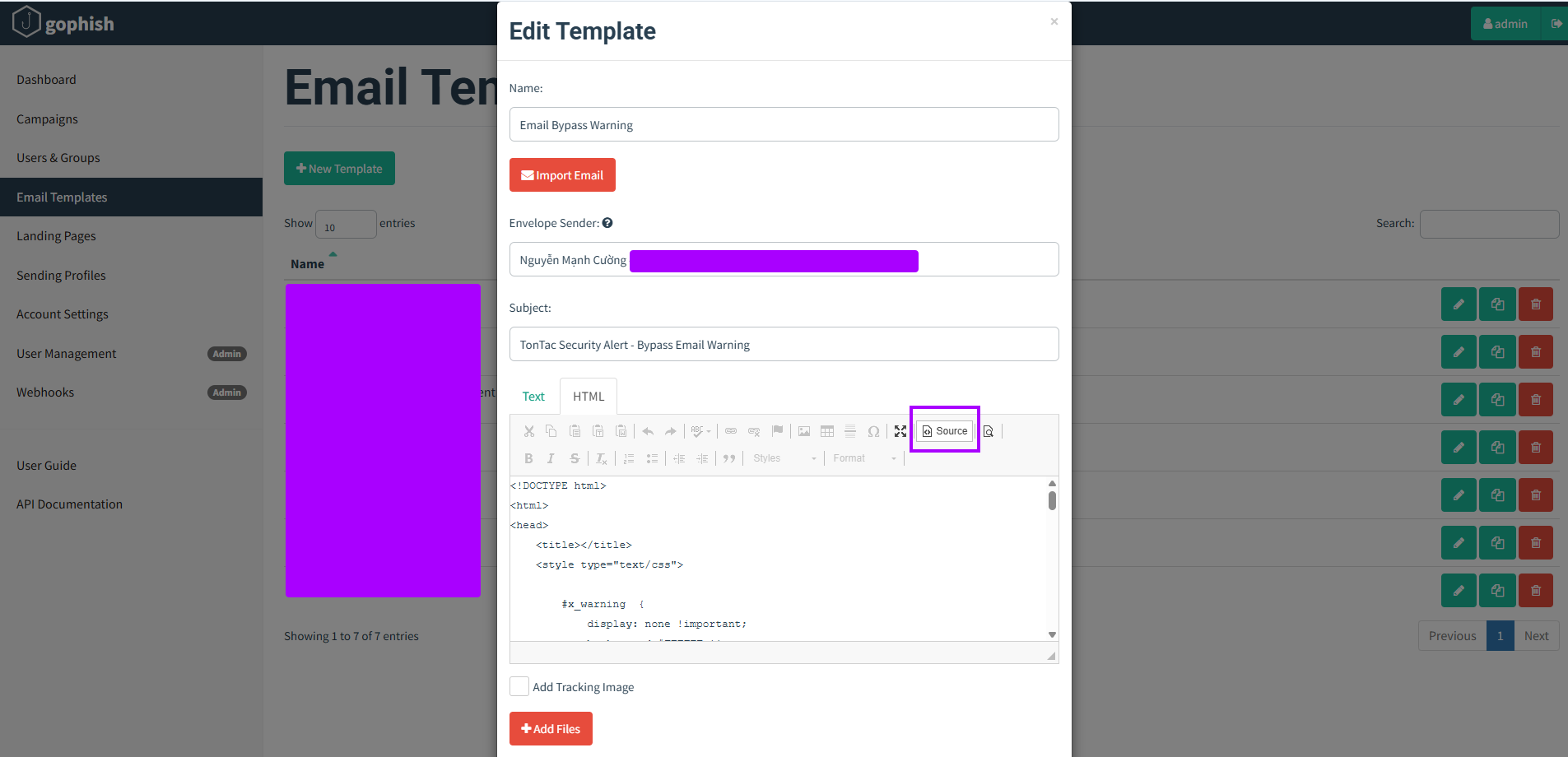
Task: Click the Envelope Sender help icon
Action: pos(607,223)
